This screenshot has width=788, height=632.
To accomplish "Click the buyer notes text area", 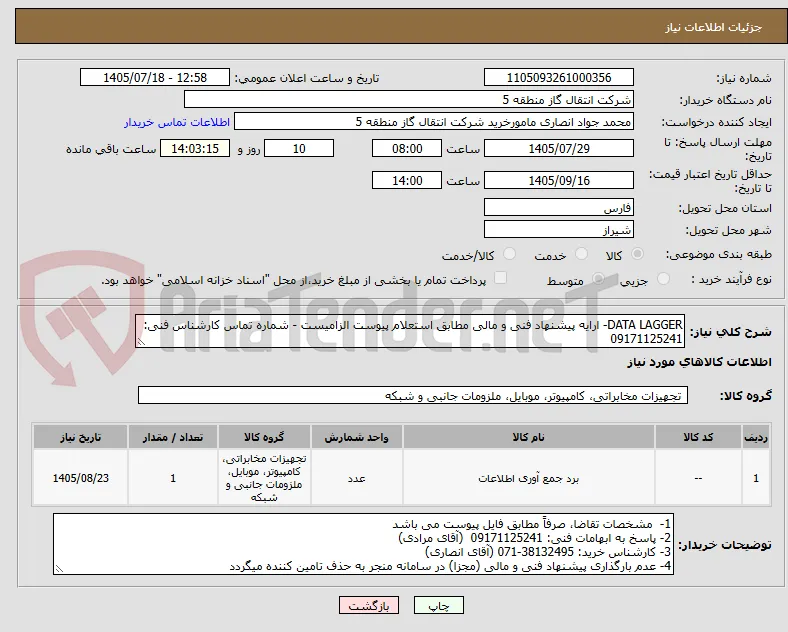I will [x=363, y=545].
